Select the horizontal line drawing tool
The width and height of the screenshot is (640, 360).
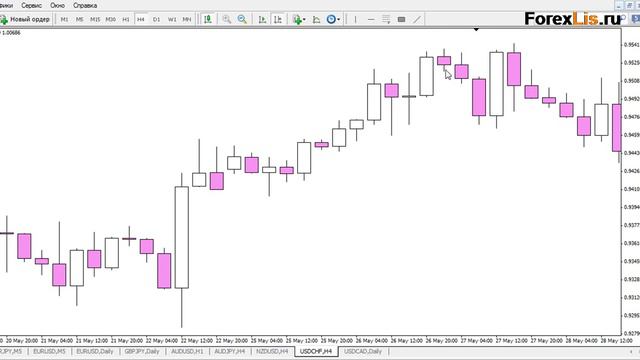click(x=371, y=19)
